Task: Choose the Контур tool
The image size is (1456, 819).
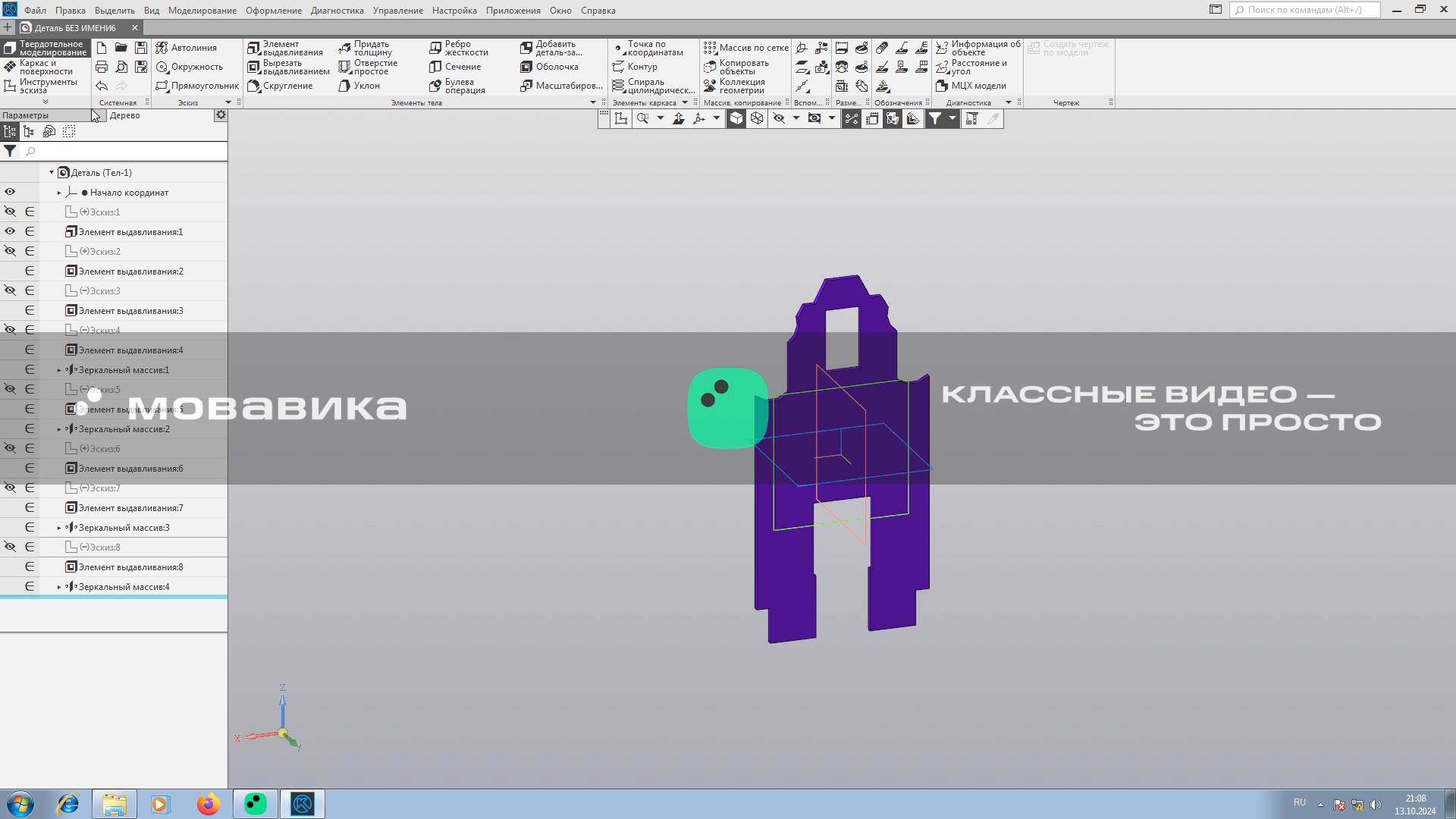Action: (635, 67)
